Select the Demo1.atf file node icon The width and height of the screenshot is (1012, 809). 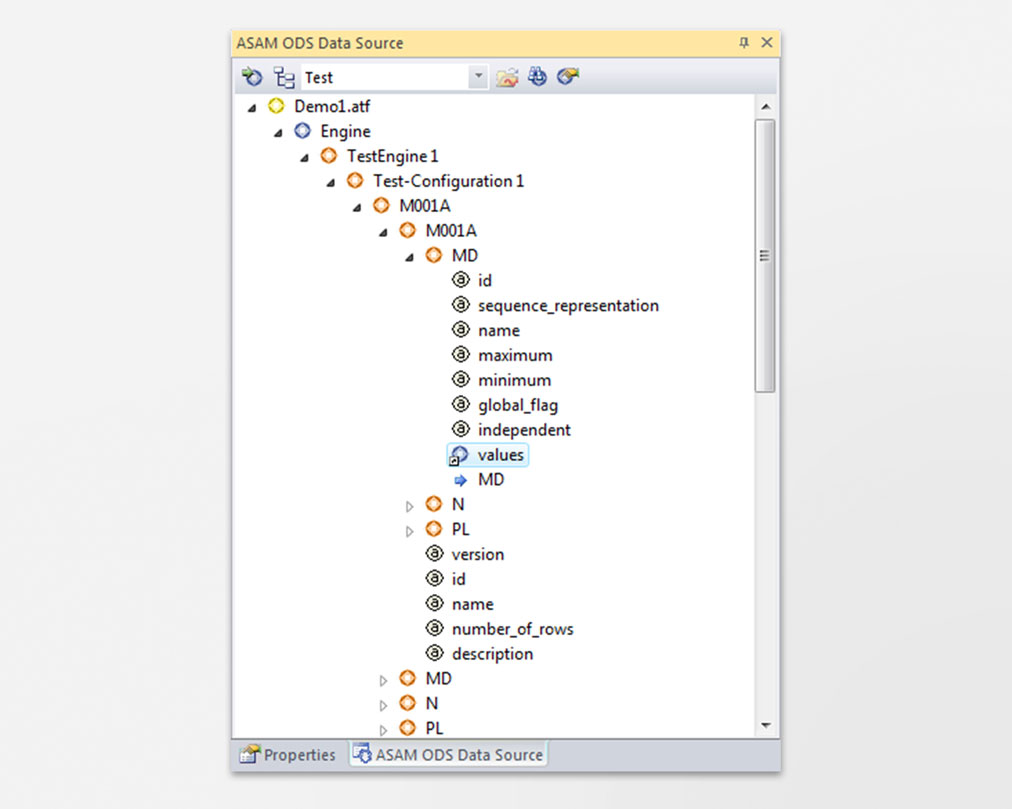pos(276,105)
